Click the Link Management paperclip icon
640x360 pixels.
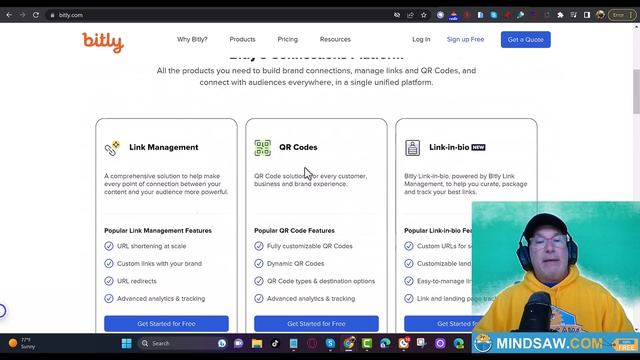[x=112, y=148]
